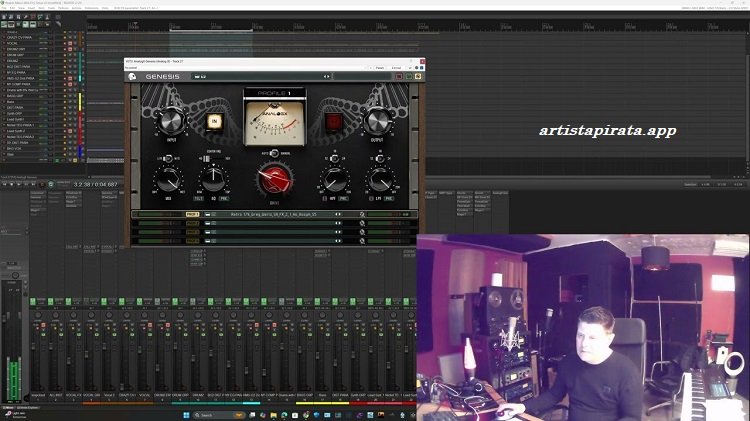The image size is (750, 421).
Task: Click the PRE button next to HPF label
Action: click(343, 199)
